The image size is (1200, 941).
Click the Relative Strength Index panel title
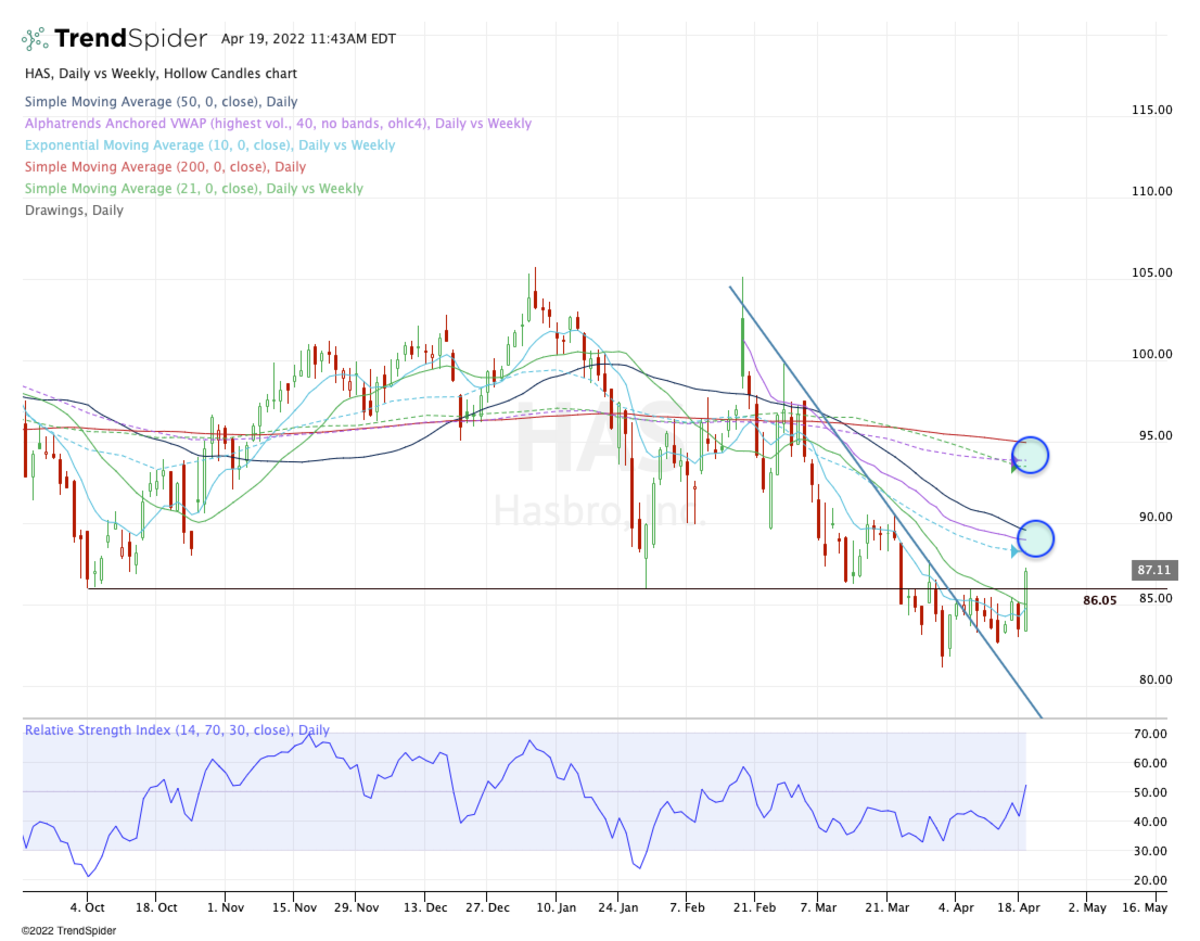[177, 730]
